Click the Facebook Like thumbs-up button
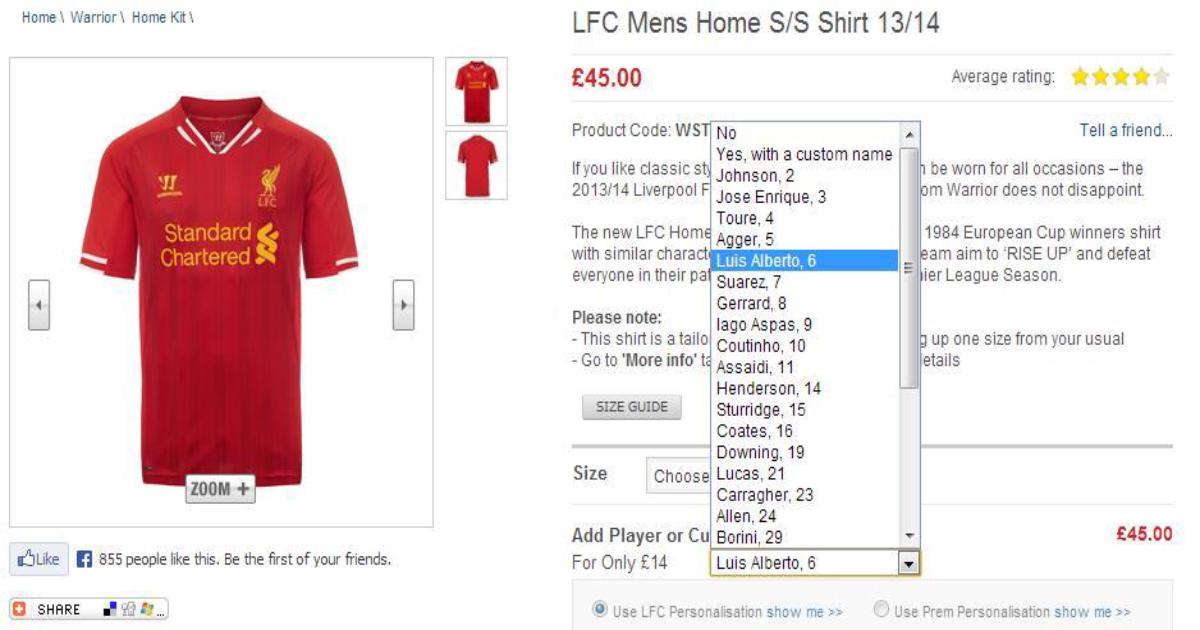 [x=40, y=560]
